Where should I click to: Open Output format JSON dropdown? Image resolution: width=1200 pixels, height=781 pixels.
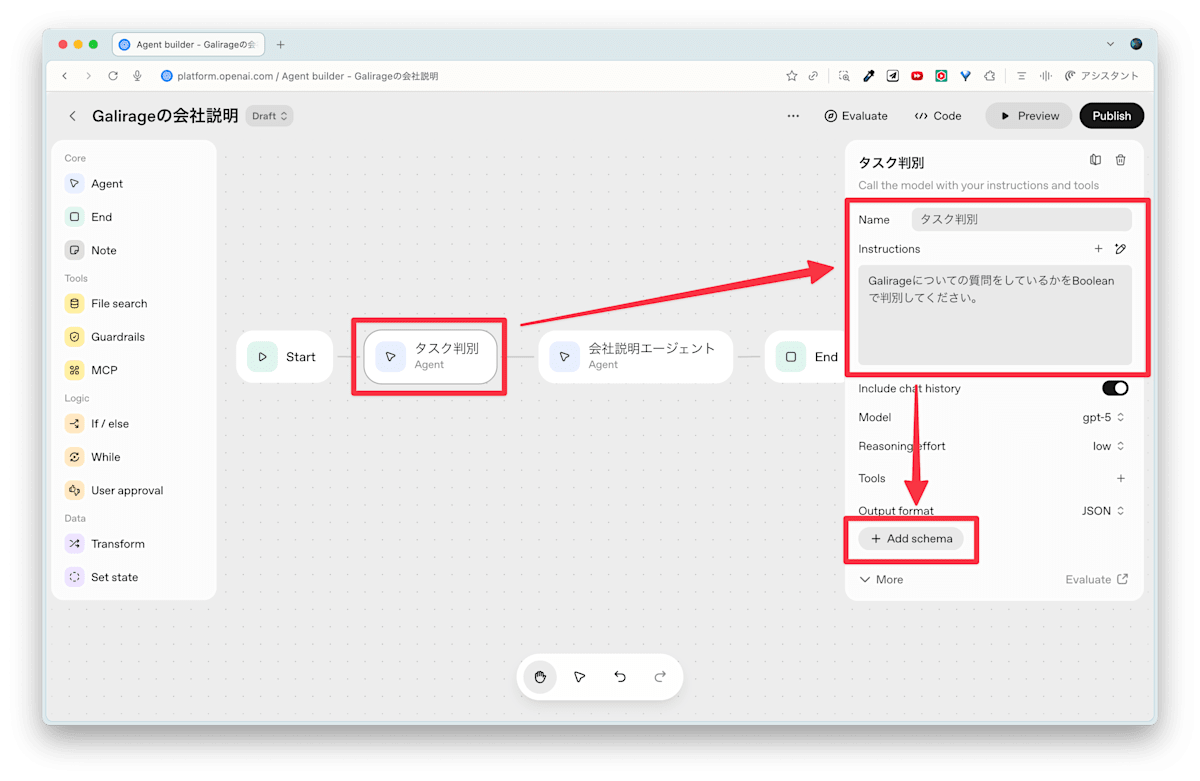(1103, 510)
